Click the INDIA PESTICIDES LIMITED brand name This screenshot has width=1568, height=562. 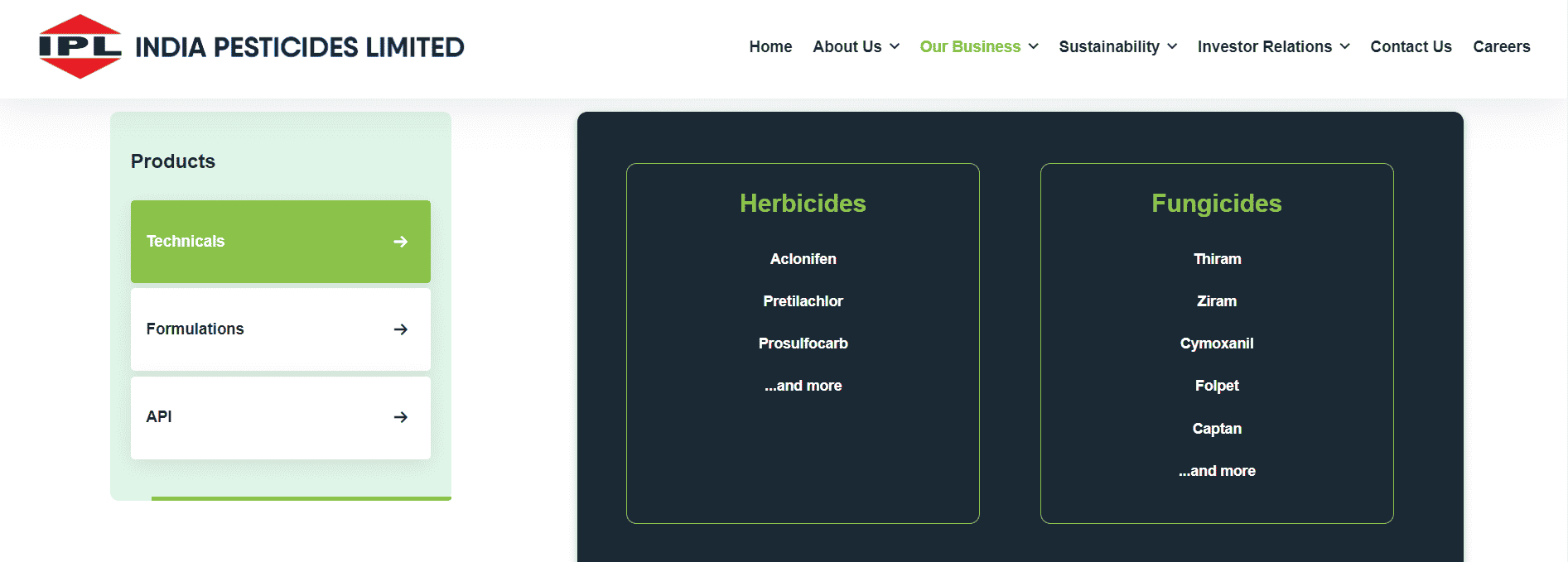(x=300, y=47)
